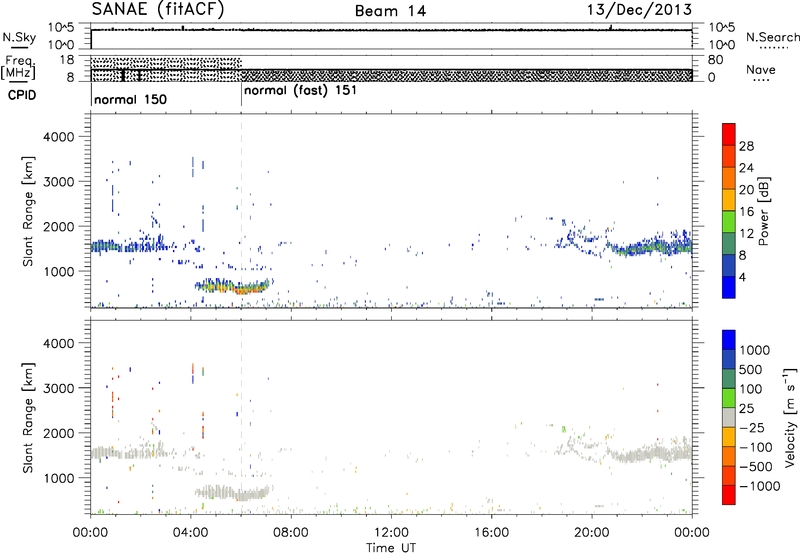The height and width of the screenshot is (554, 800).
Task: Click the '16:00' time tick label
Action: 491,533
